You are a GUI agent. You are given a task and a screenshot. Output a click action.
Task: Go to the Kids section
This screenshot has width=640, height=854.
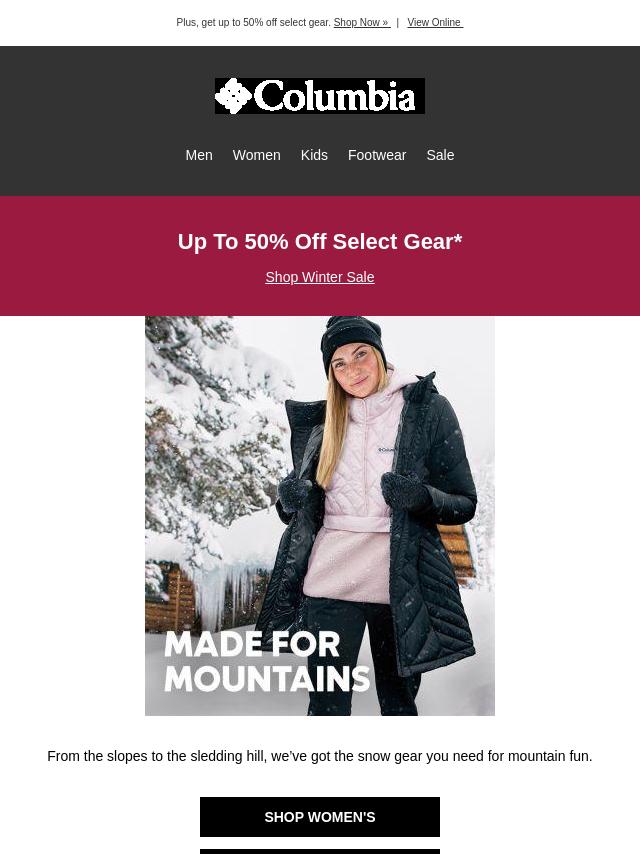pos(314,155)
